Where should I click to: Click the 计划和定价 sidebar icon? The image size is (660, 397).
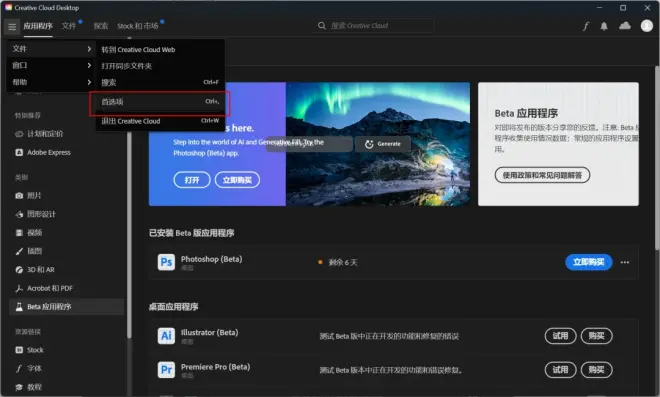click(x=19, y=134)
